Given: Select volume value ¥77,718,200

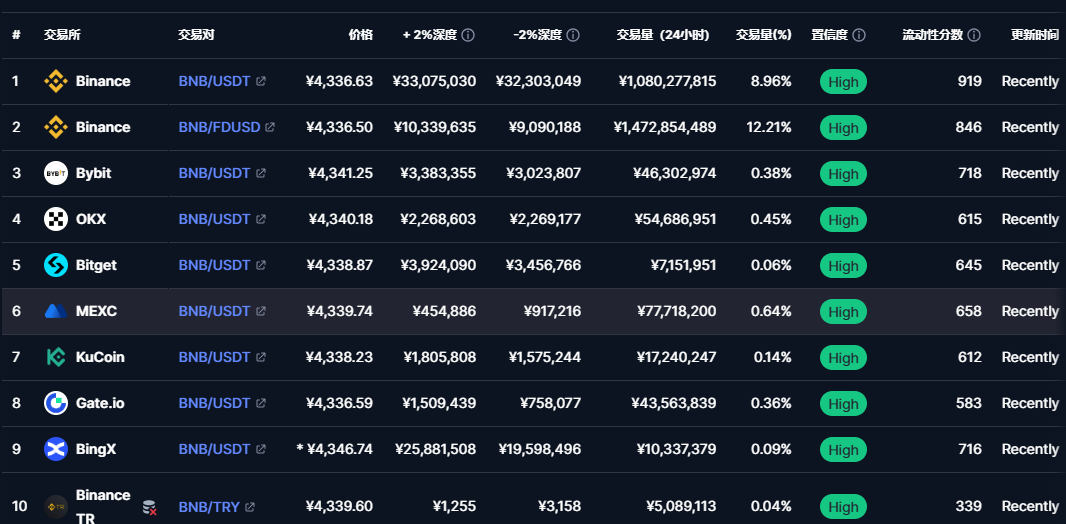Looking at the screenshot, I should point(676,311).
